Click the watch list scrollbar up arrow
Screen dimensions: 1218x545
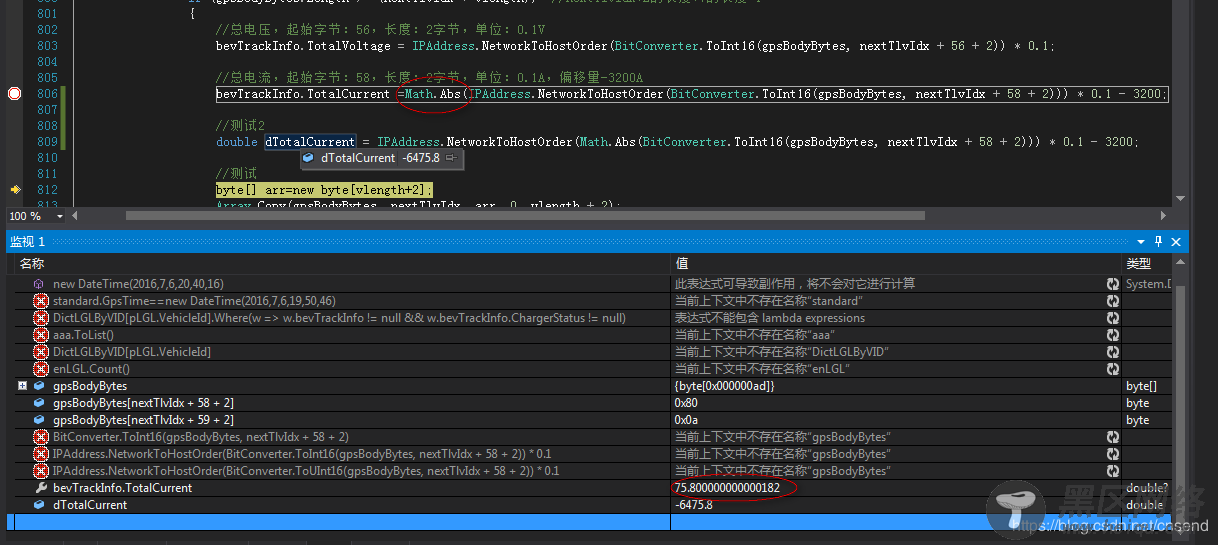coord(1180,264)
